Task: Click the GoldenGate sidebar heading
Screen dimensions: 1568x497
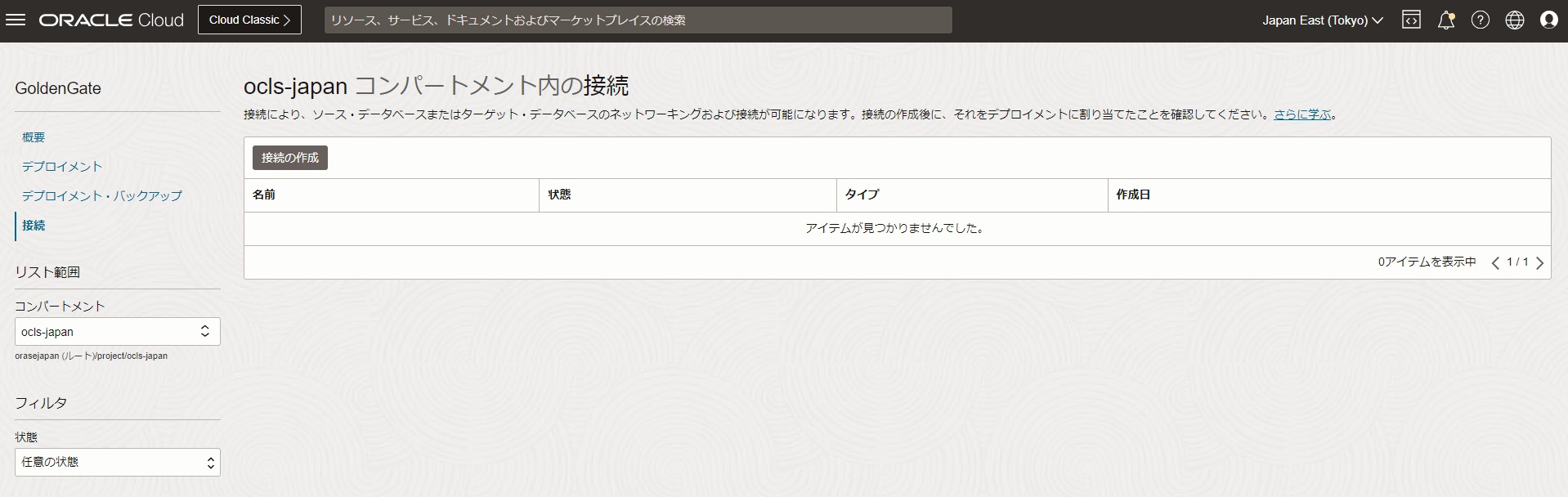Action: (x=58, y=88)
